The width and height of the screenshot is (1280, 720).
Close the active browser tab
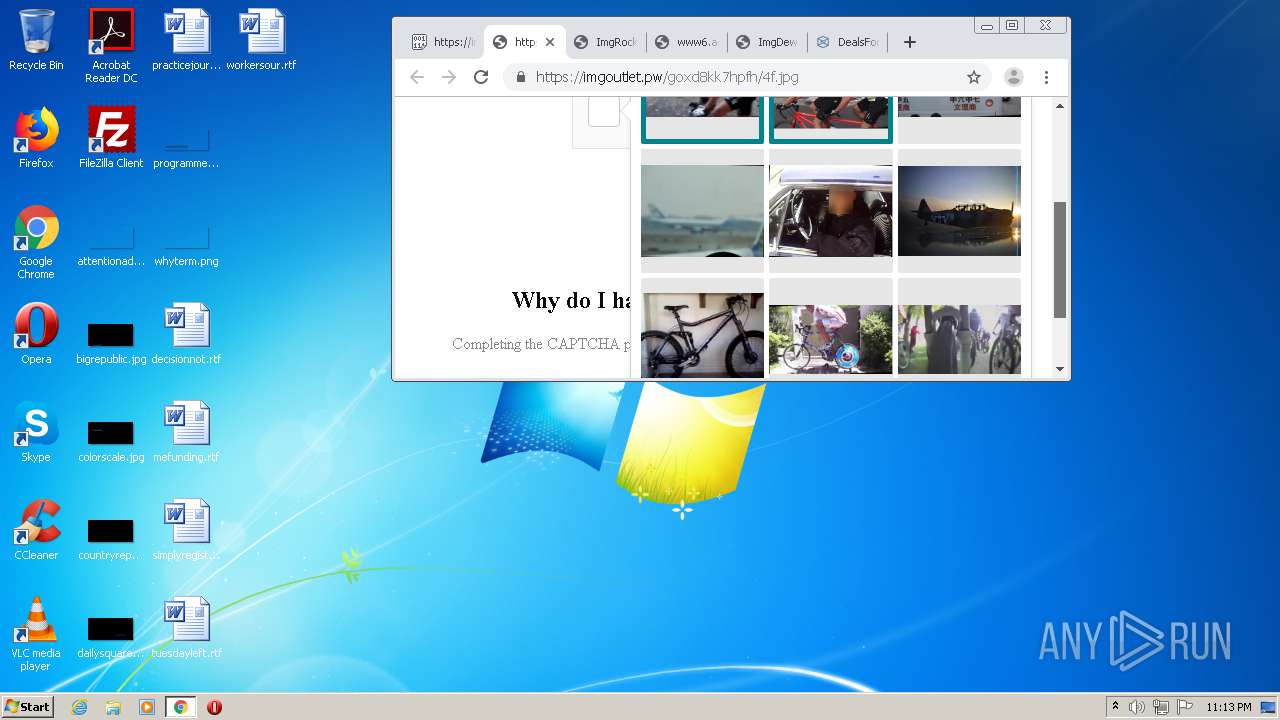pyautogui.click(x=549, y=42)
